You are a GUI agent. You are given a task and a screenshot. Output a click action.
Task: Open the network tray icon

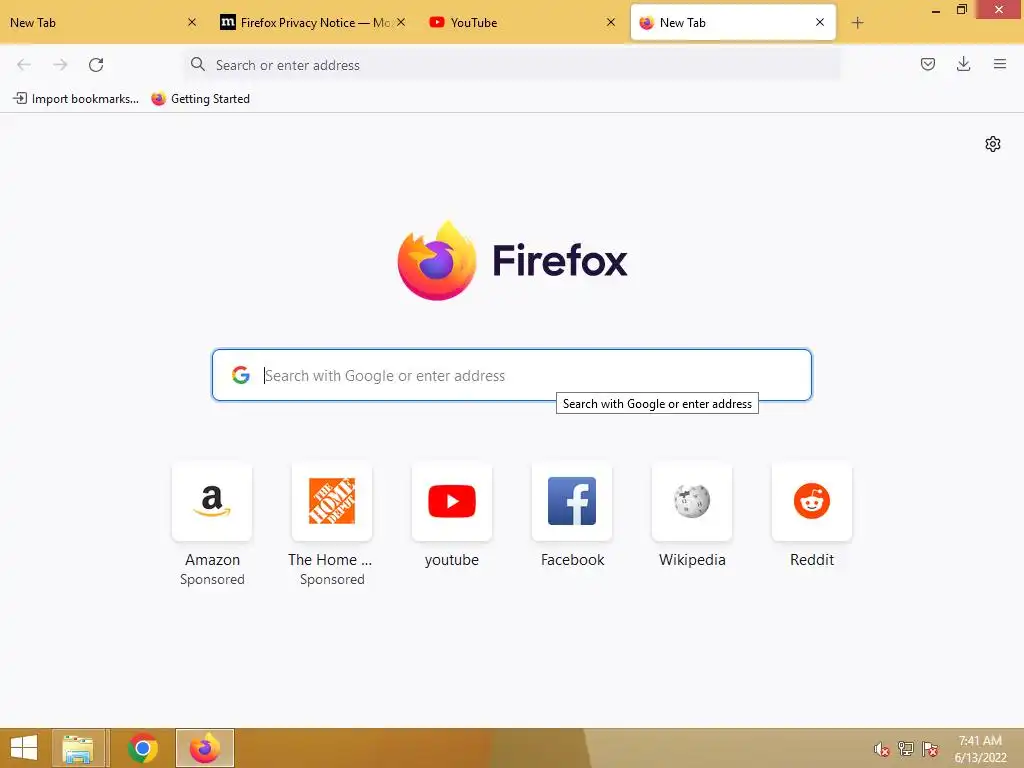[906, 749]
